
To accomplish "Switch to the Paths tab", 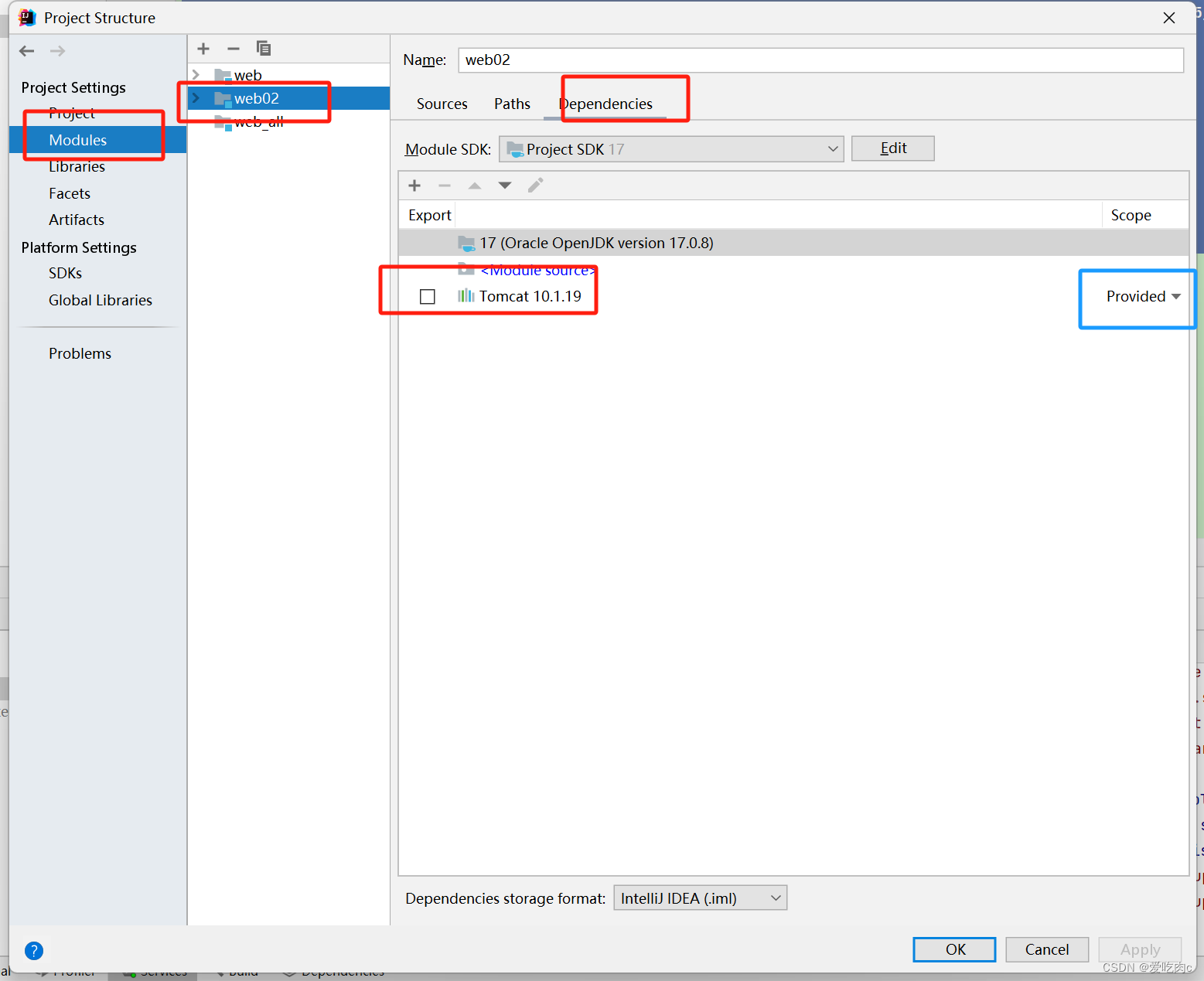I will [513, 104].
